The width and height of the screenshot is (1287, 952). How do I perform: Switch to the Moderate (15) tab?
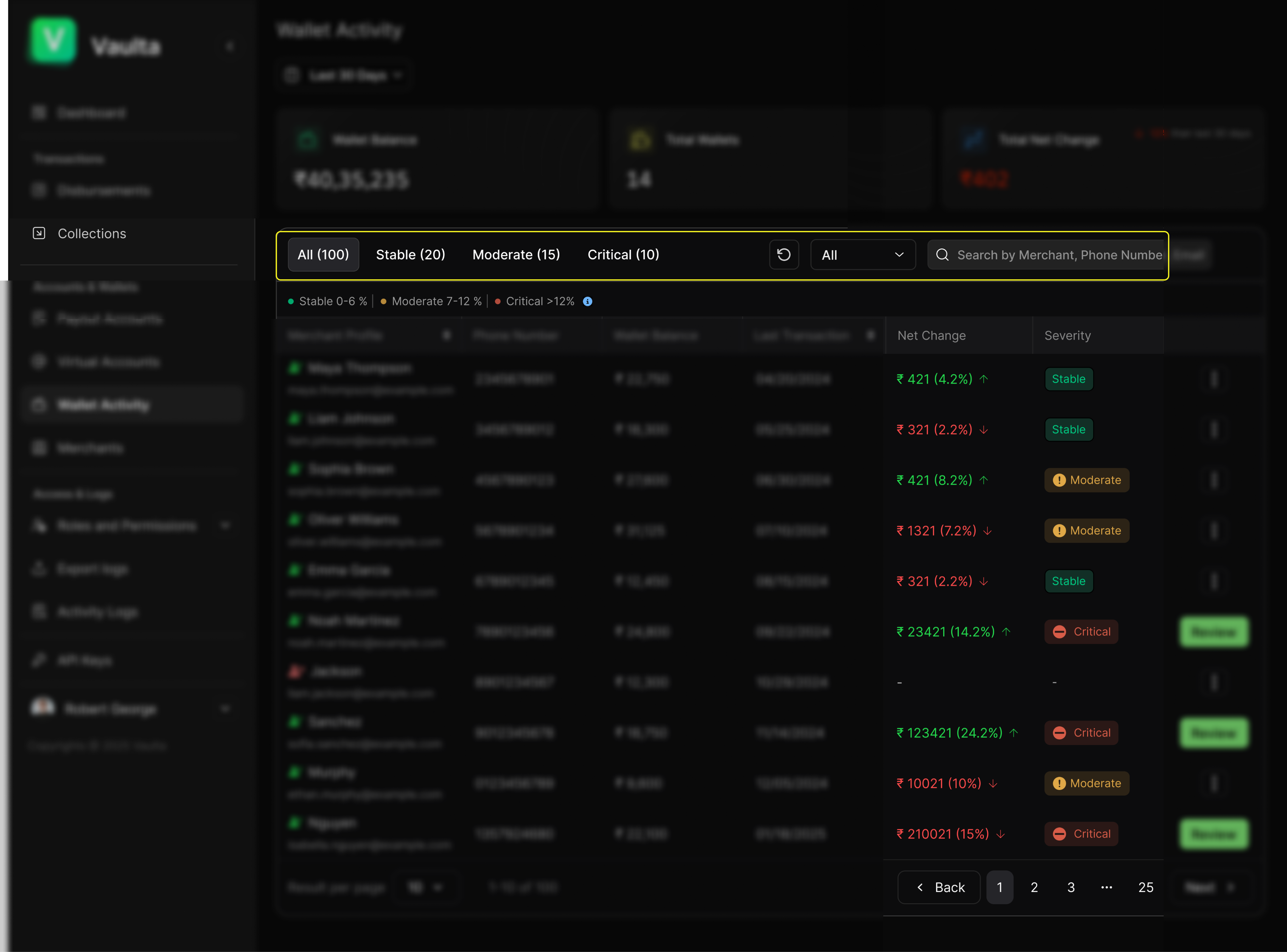click(516, 255)
